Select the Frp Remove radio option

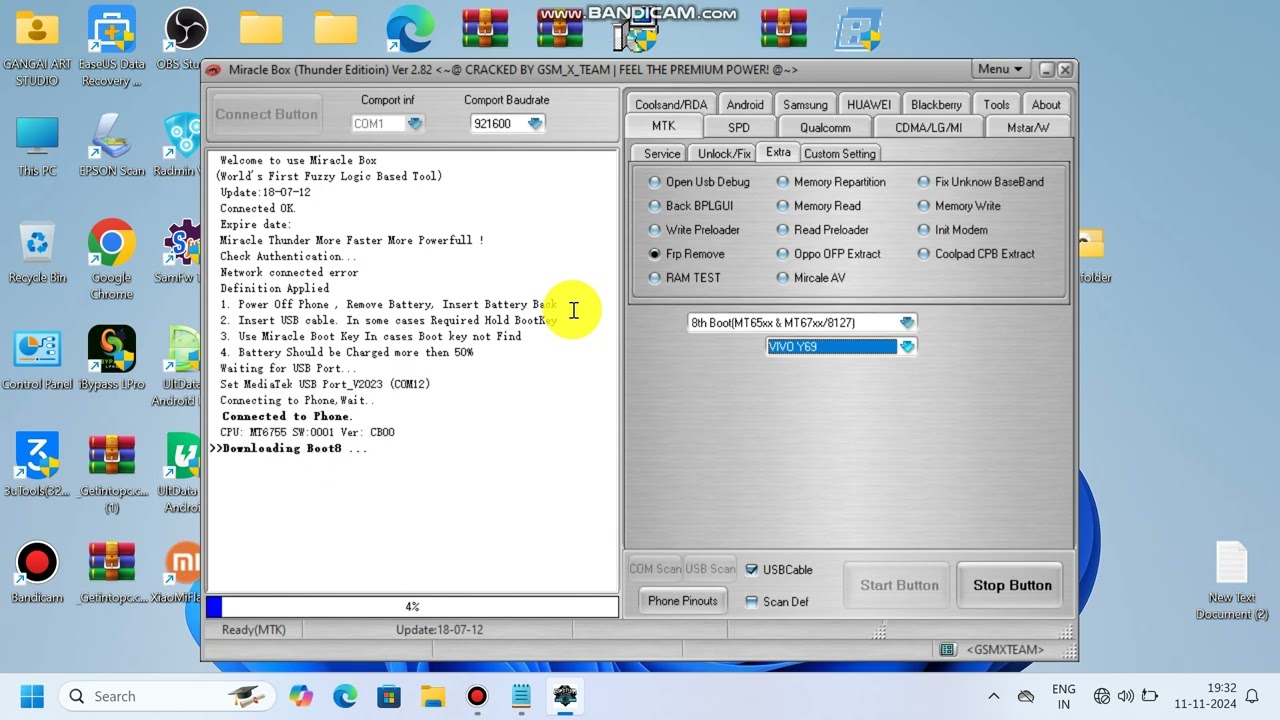point(687,254)
